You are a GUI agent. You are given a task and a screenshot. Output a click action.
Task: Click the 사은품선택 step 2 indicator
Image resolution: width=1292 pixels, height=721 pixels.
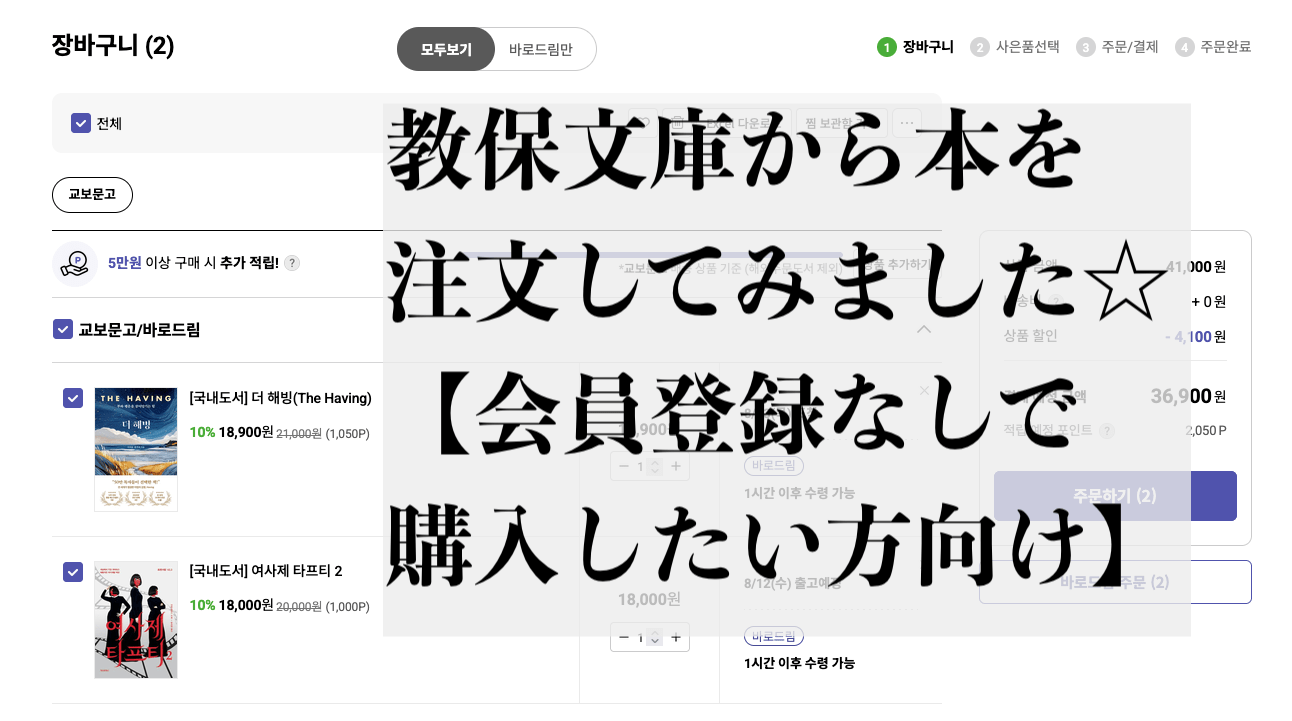click(1014, 47)
